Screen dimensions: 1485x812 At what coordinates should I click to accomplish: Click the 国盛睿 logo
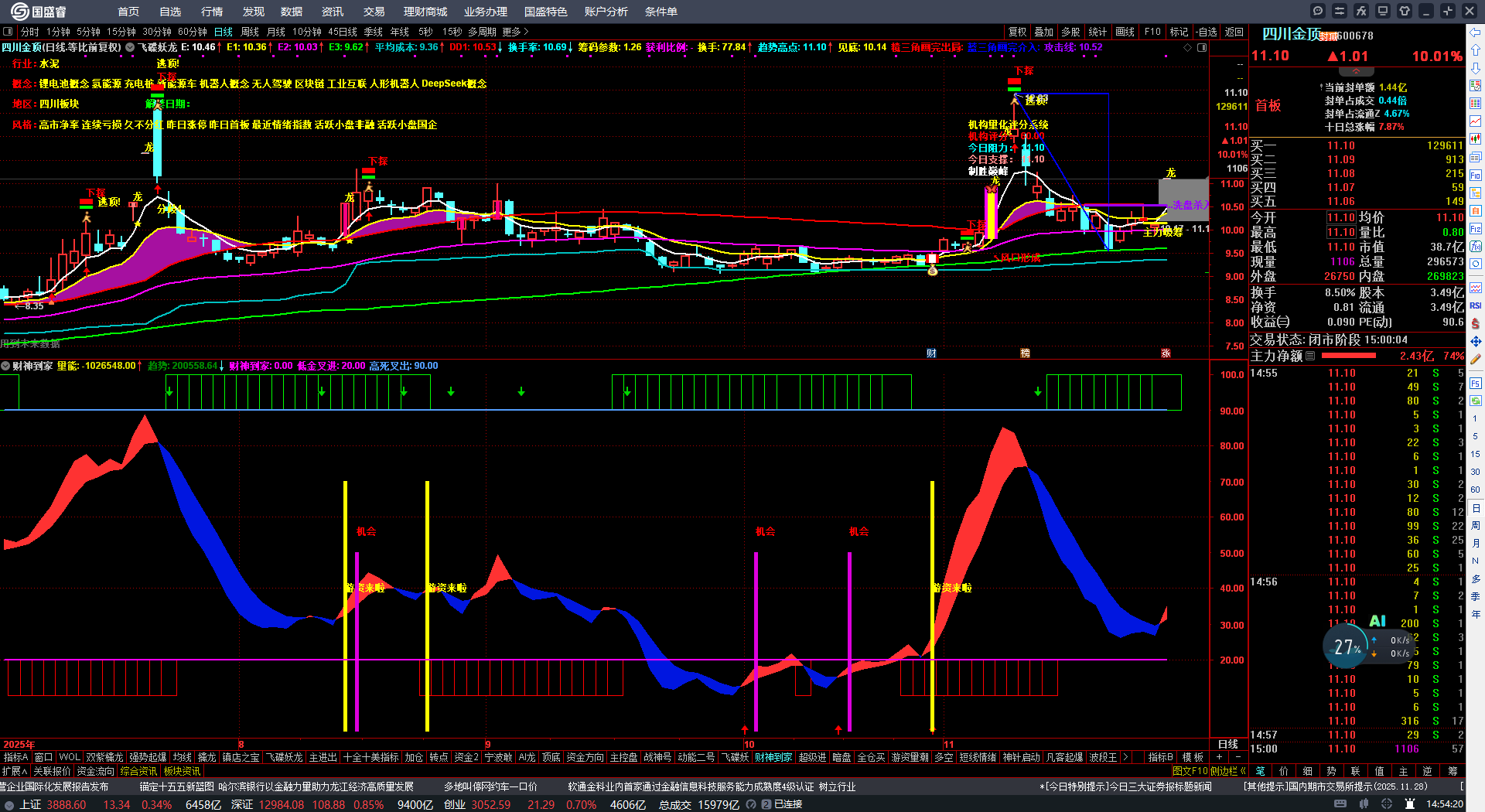pos(39,12)
